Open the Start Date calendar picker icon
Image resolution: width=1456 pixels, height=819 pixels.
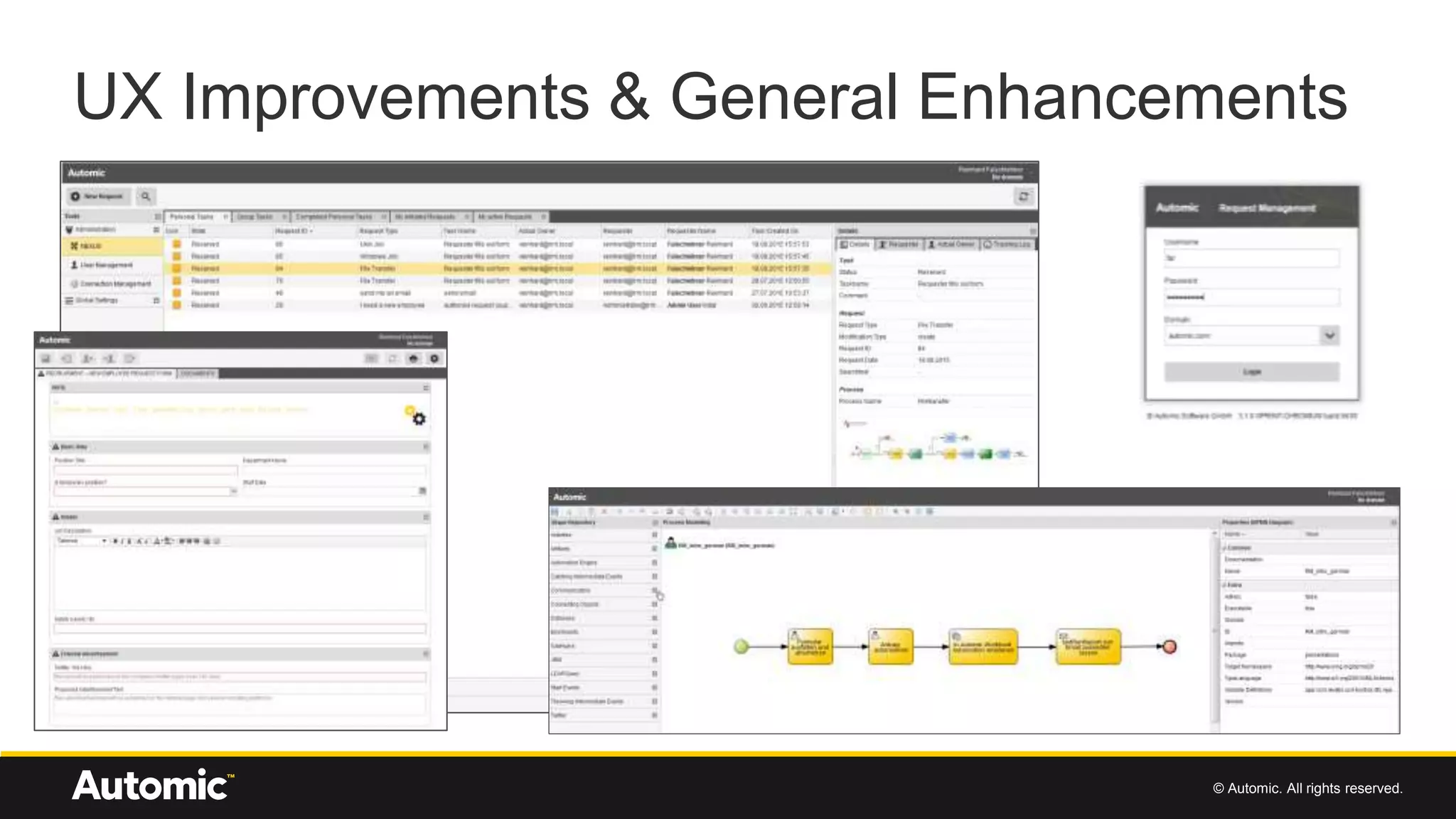pyautogui.click(x=422, y=491)
